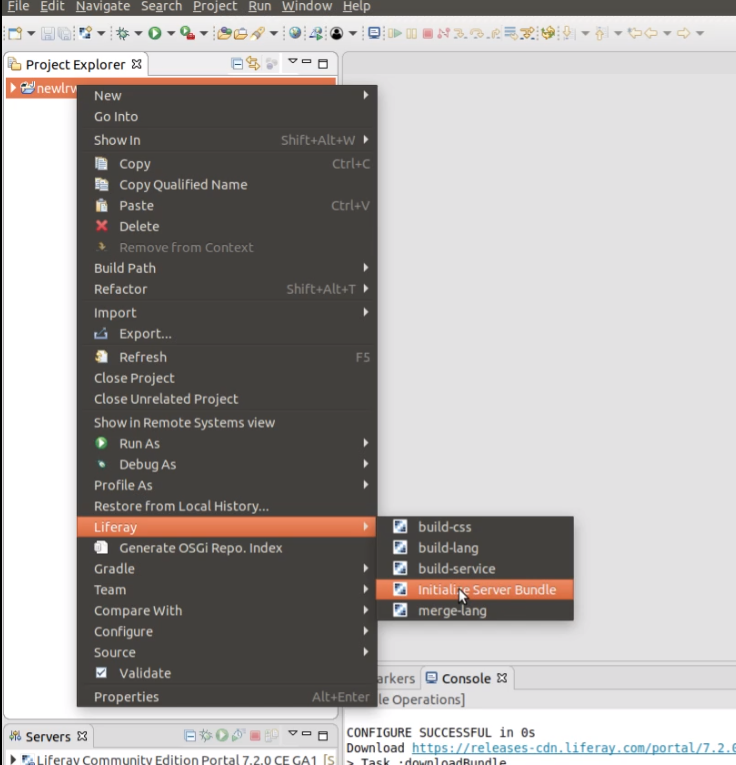Choose merge-lang in Liferay submenu
This screenshot has width=736, height=765.
point(475,610)
